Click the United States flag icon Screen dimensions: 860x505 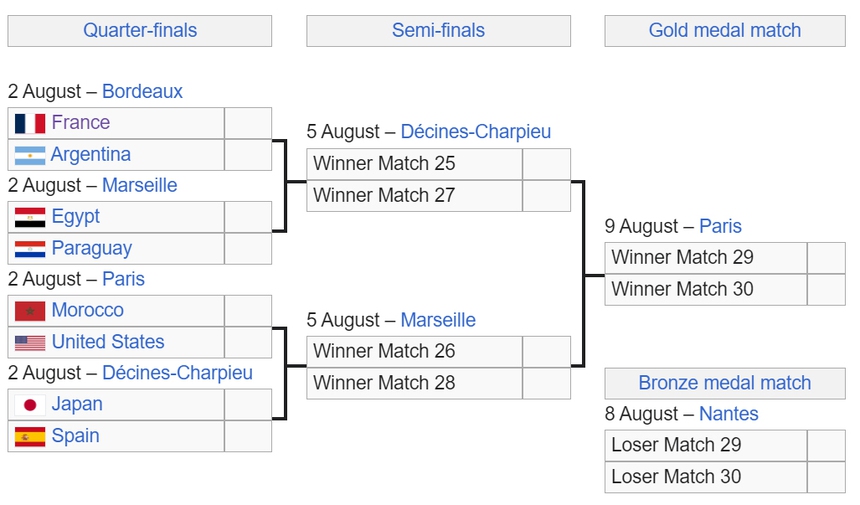click(x=30, y=343)
